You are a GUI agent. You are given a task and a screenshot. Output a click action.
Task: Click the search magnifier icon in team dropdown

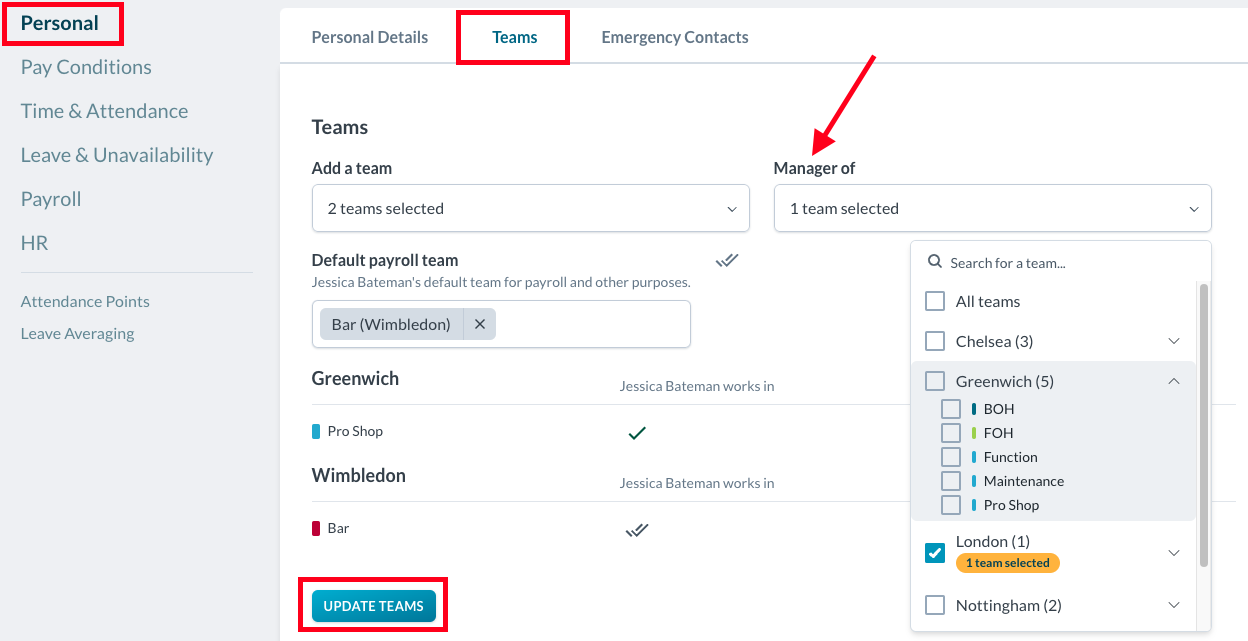(x=935, y=262)
